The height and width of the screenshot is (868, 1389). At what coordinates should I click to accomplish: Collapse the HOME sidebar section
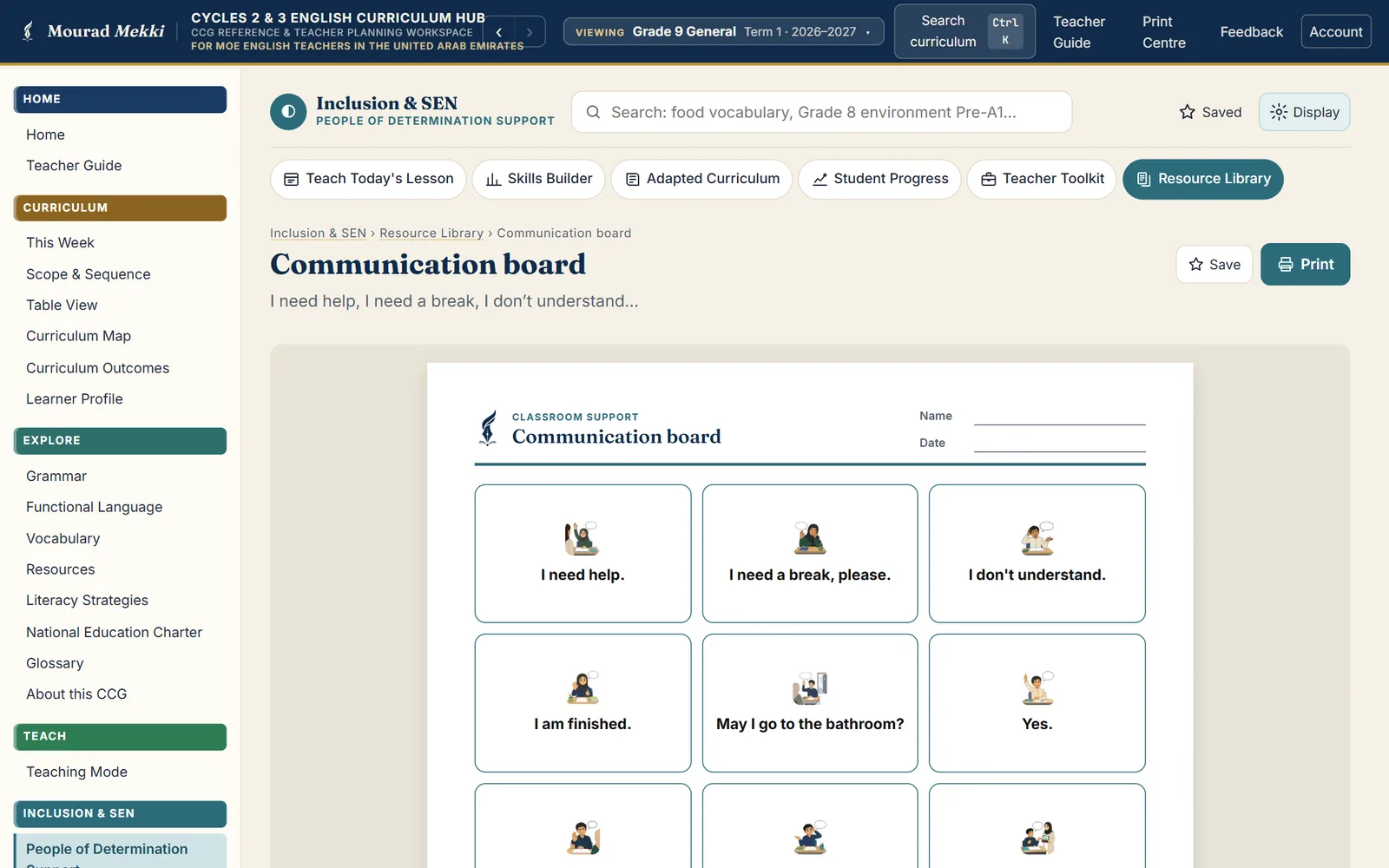pos(121,99)
